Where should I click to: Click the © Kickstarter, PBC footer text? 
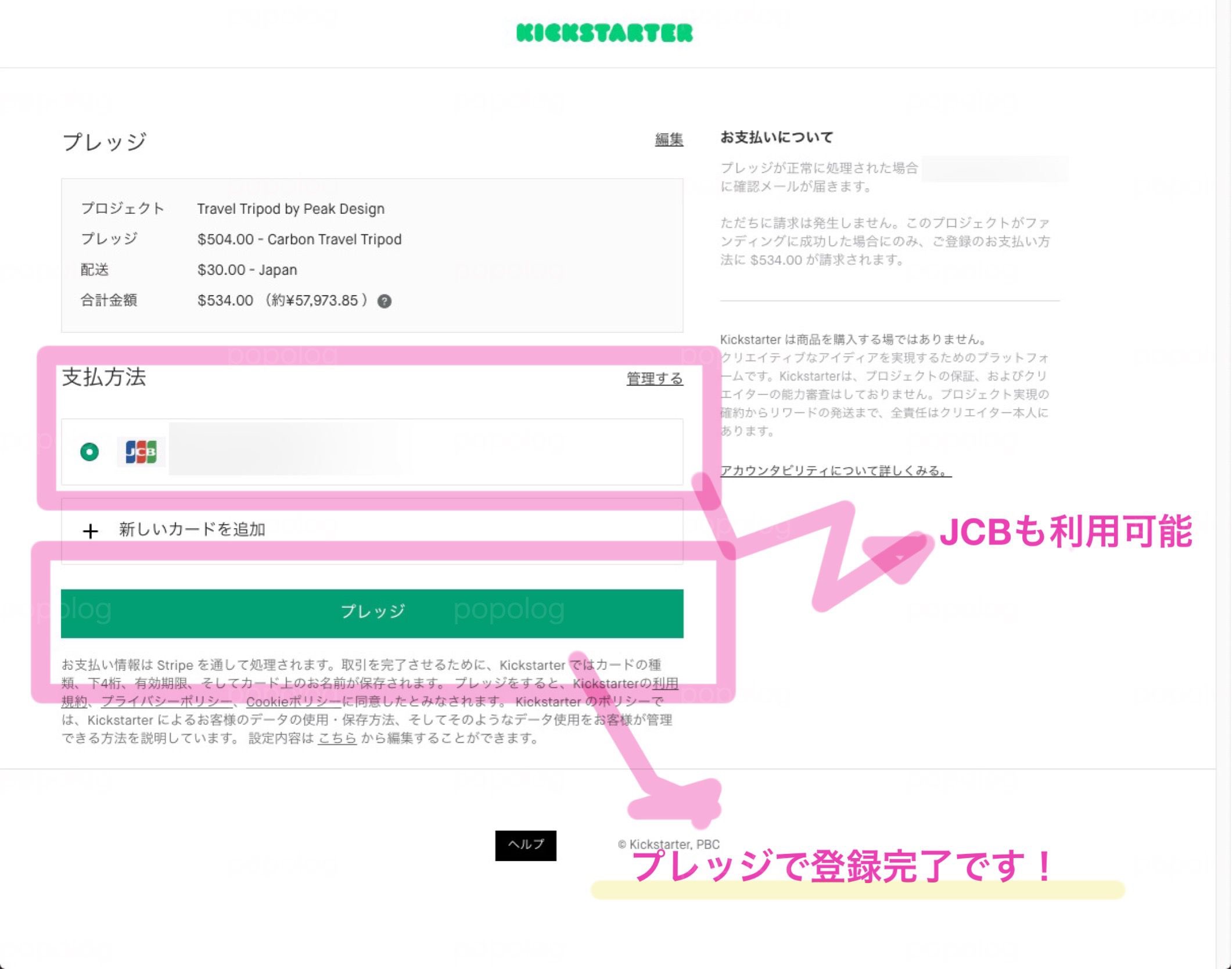[x=669, y=844]
